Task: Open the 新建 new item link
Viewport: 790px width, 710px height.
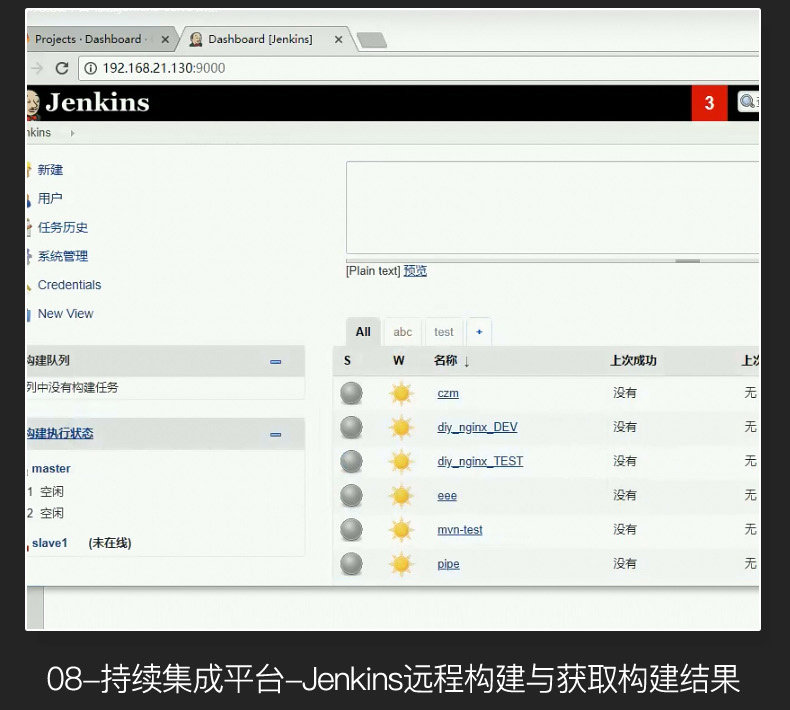Action: (50, 170)
